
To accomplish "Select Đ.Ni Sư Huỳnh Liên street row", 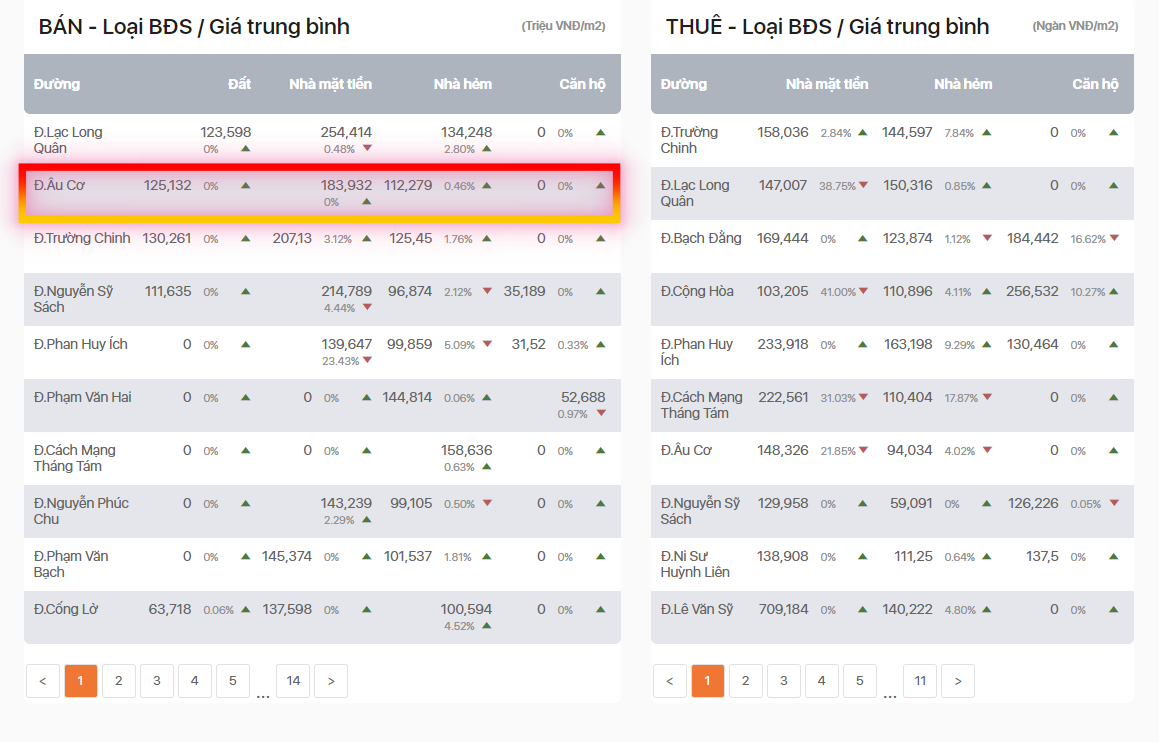I will pos(892,565).
